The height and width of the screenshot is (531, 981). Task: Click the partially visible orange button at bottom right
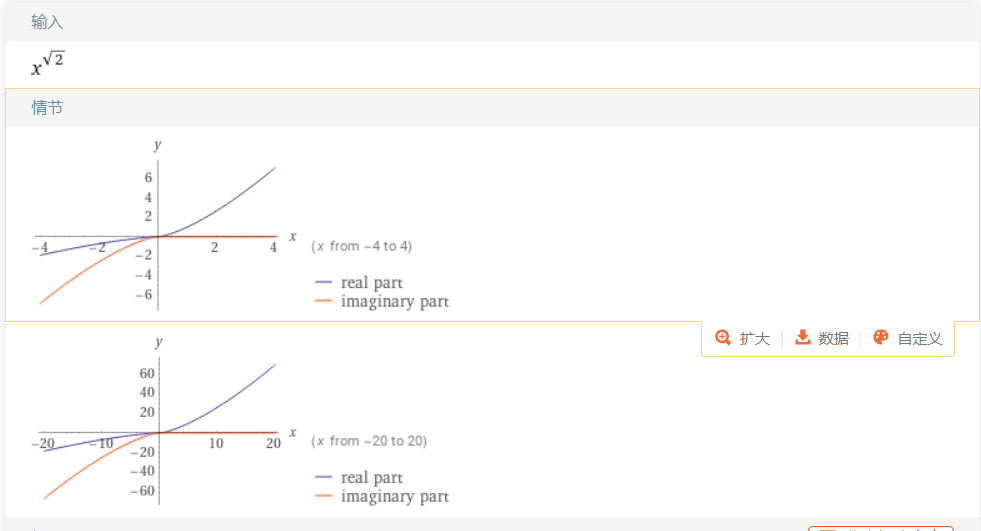pyautogui.click(x=881, y=528)
